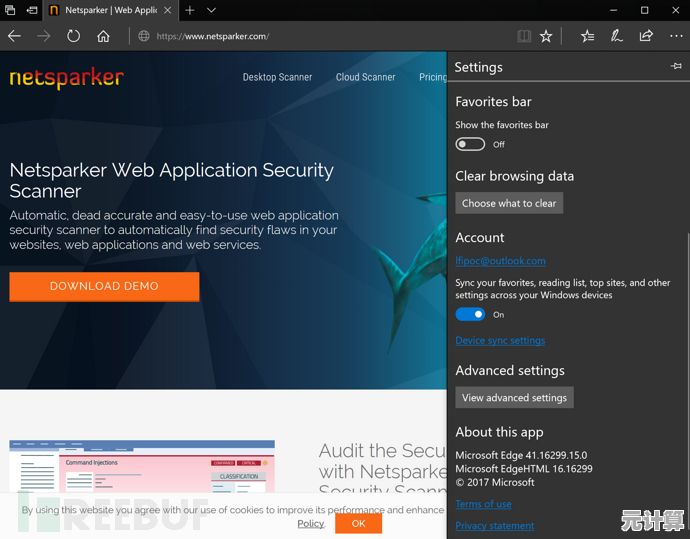The width and height of the screenshot is (690, 539).
Task: Go back to the previous page
Action: tap(15, 36)
